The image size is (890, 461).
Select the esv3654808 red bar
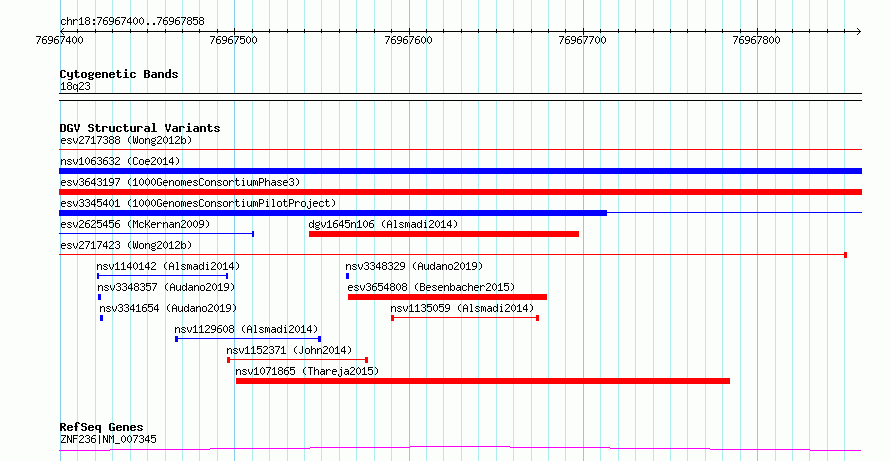pos(447,297)
